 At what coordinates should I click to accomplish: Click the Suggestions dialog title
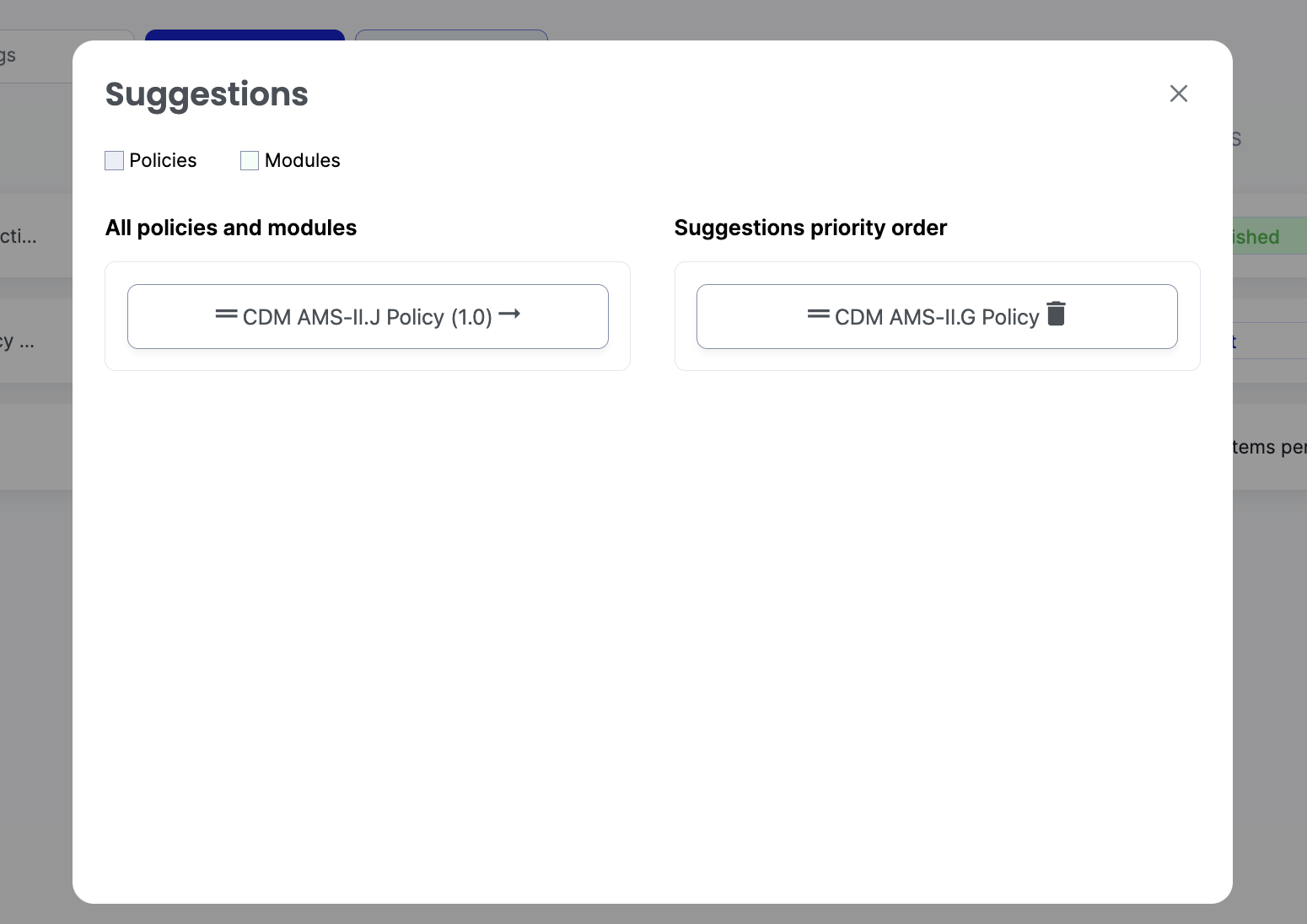coord(207,94)
